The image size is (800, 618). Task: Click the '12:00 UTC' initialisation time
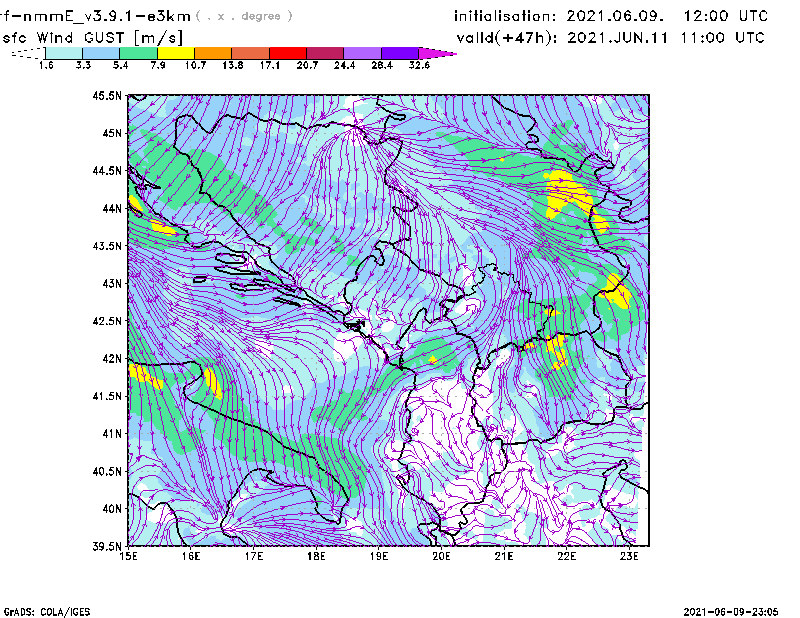(725, 16)
